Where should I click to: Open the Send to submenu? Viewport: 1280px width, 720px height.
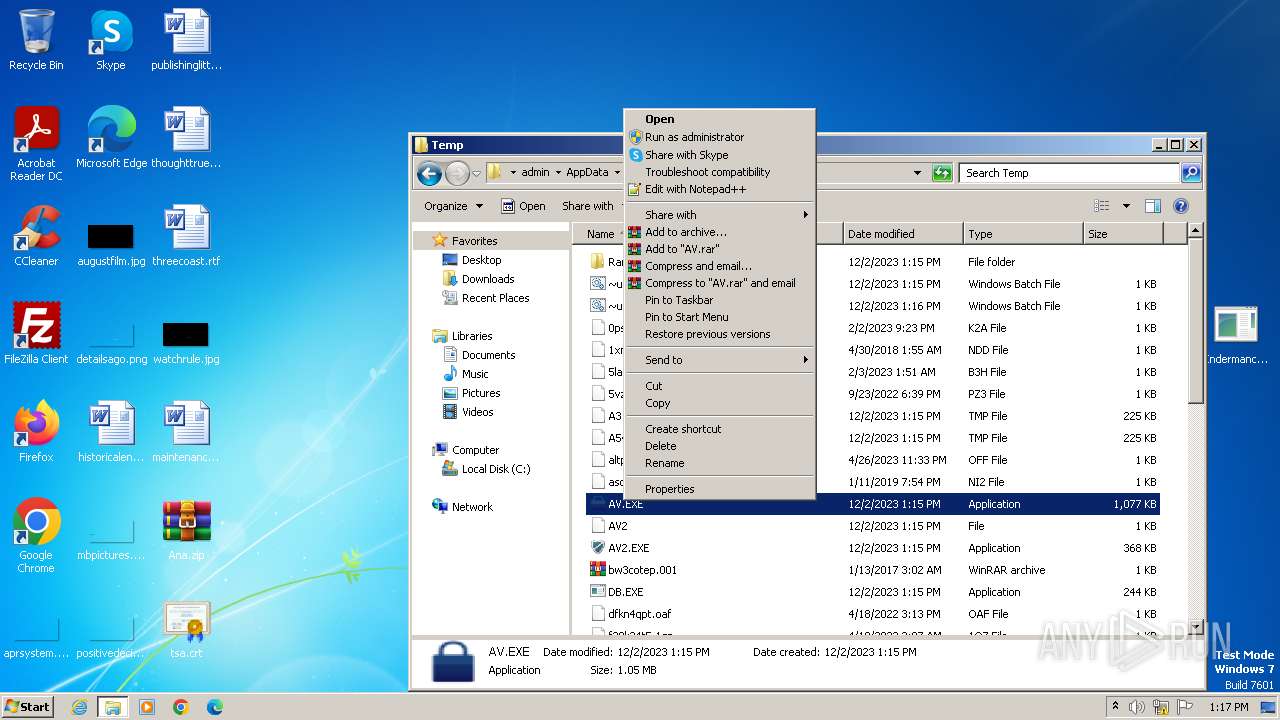click(720, 360)
